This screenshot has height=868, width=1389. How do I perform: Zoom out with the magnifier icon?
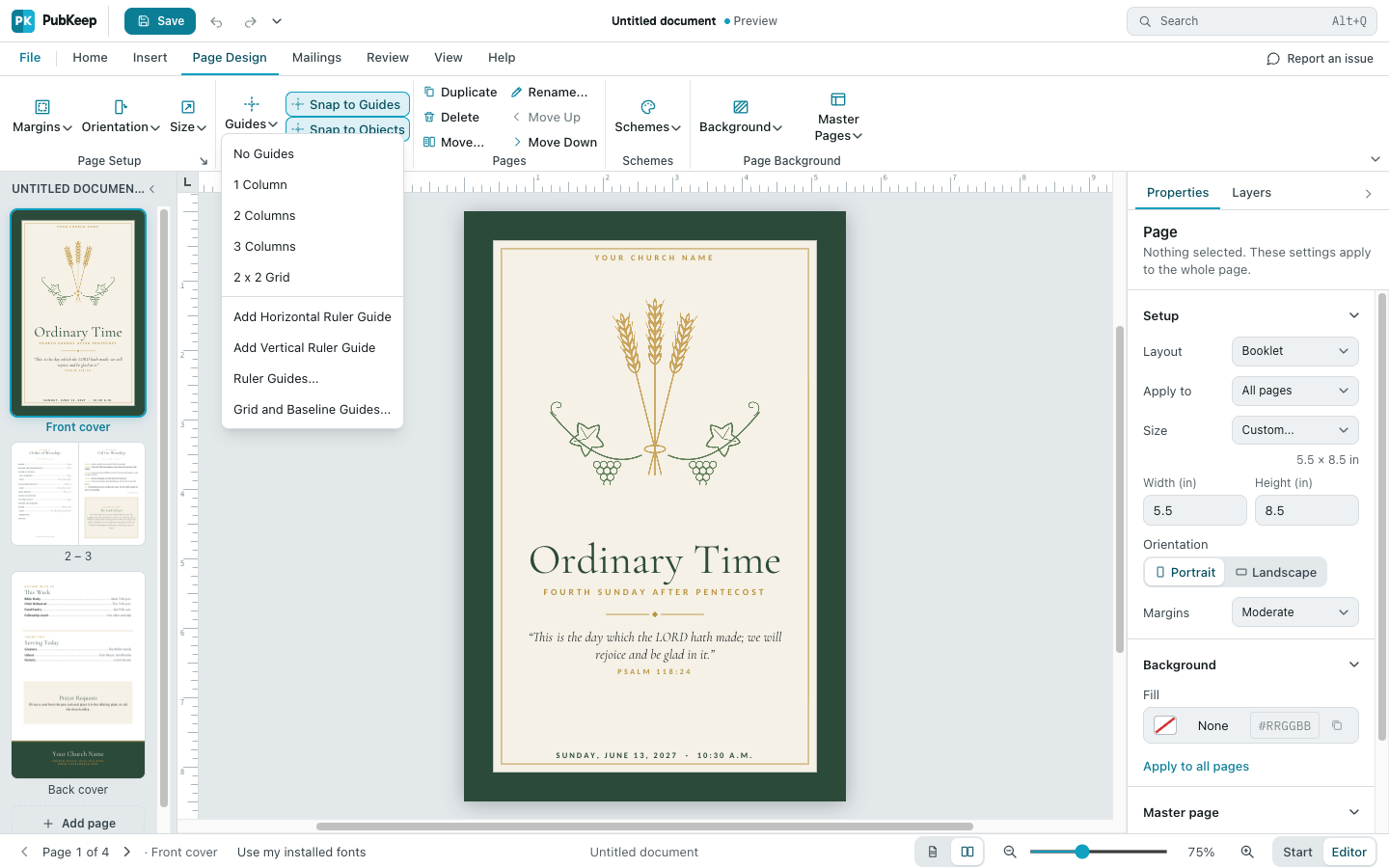tap(1010, 852)
